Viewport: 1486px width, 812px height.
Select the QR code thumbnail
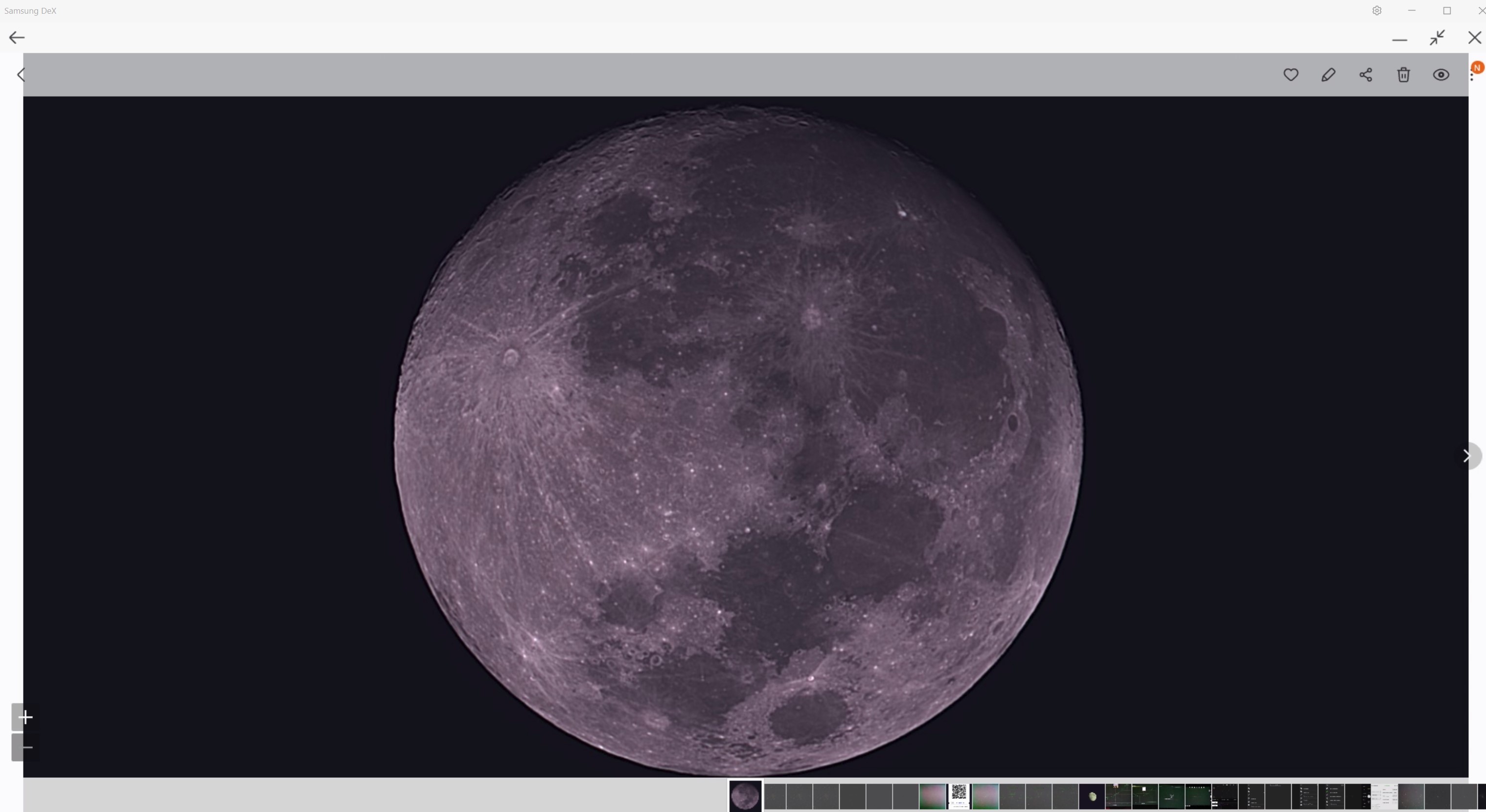pyautogui.click(x=959, y=796)
